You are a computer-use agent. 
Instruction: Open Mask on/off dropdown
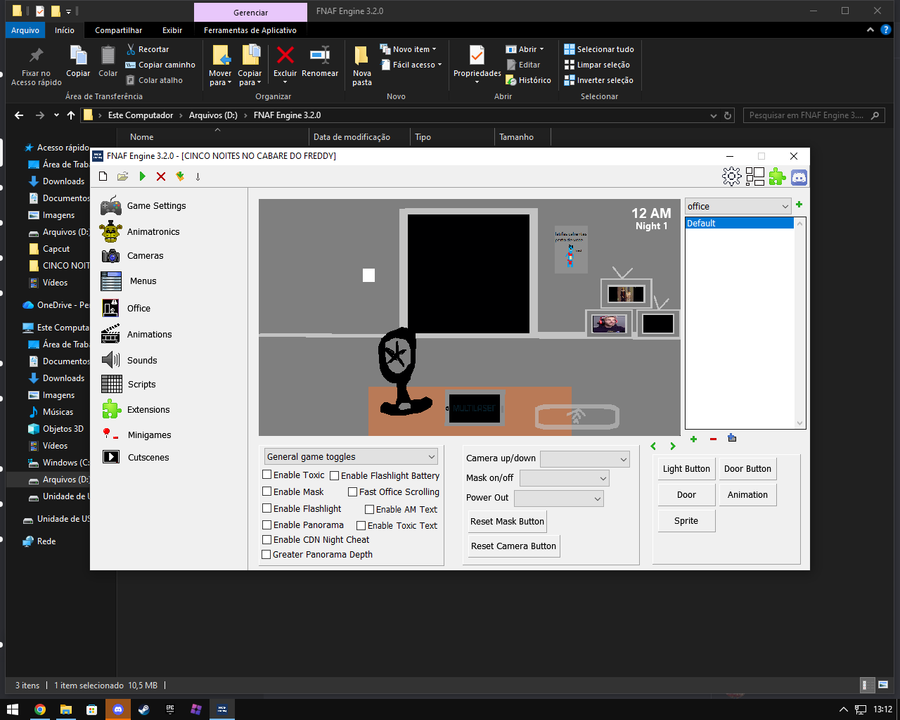[x=564, y=478]
